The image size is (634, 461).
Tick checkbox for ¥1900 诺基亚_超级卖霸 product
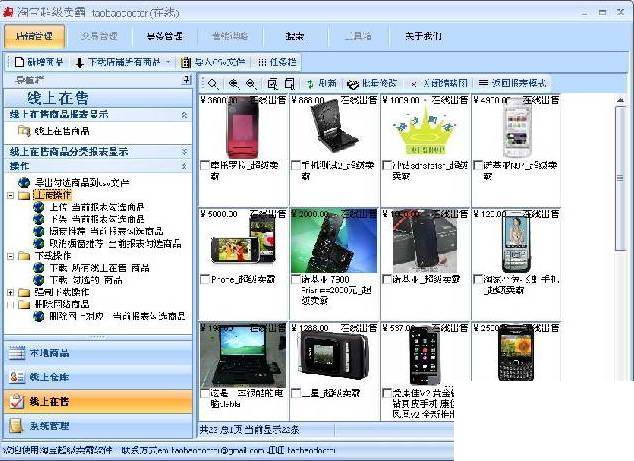pyautogui.click(x=387, y=279)
